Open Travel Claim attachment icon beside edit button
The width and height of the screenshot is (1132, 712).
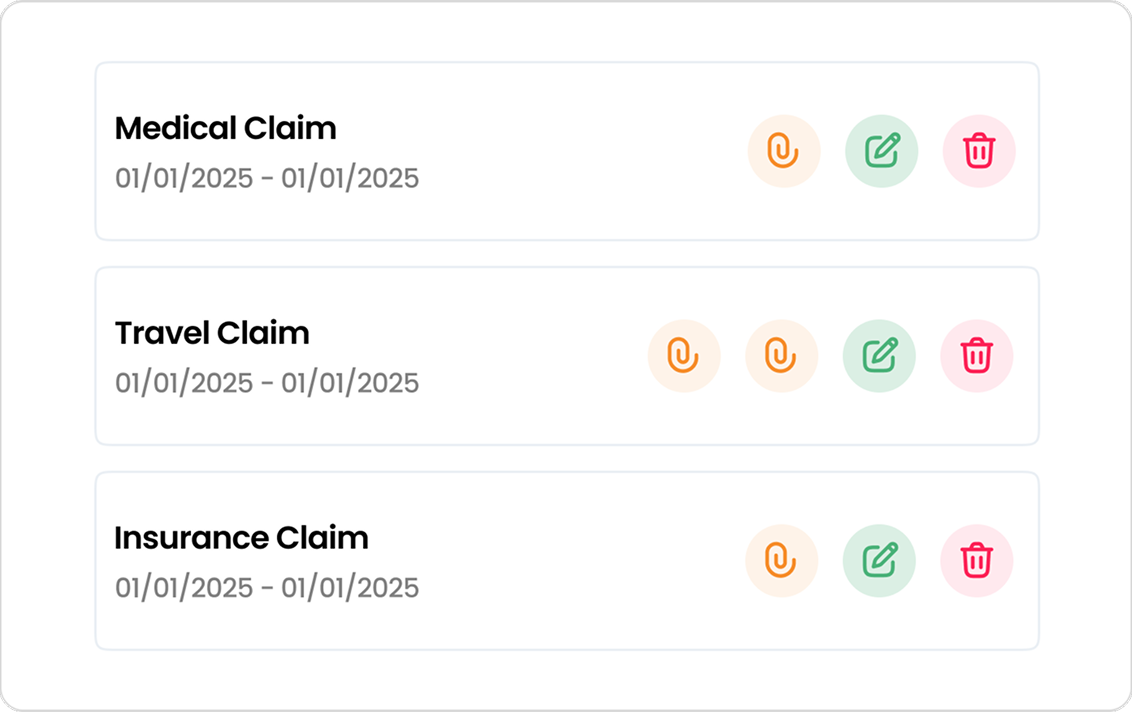(781, 356)
